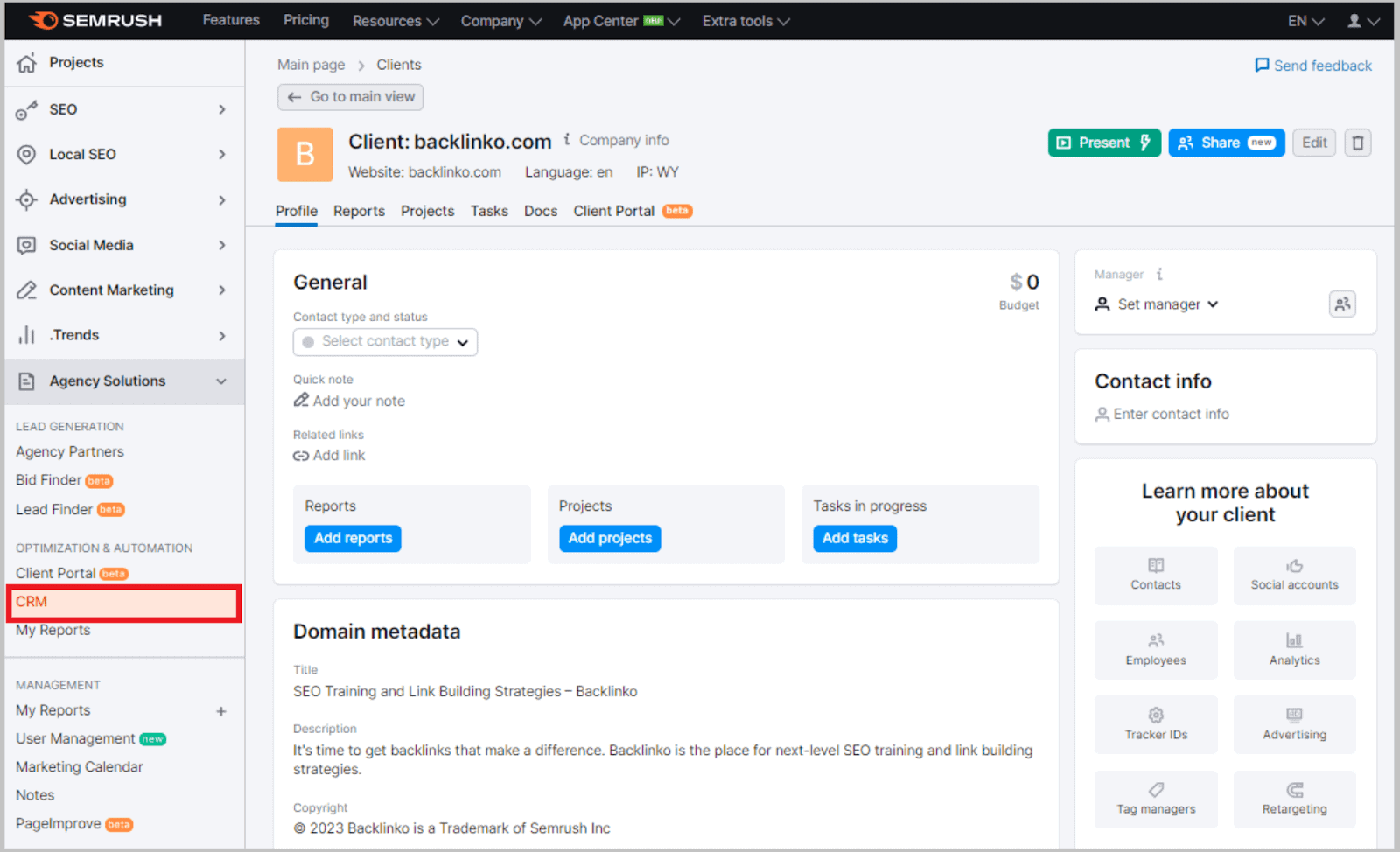The width and height of the screenshot is (1400, 852).
Task: Expand the Content Marketing chevron
Action: pos(222,290)
